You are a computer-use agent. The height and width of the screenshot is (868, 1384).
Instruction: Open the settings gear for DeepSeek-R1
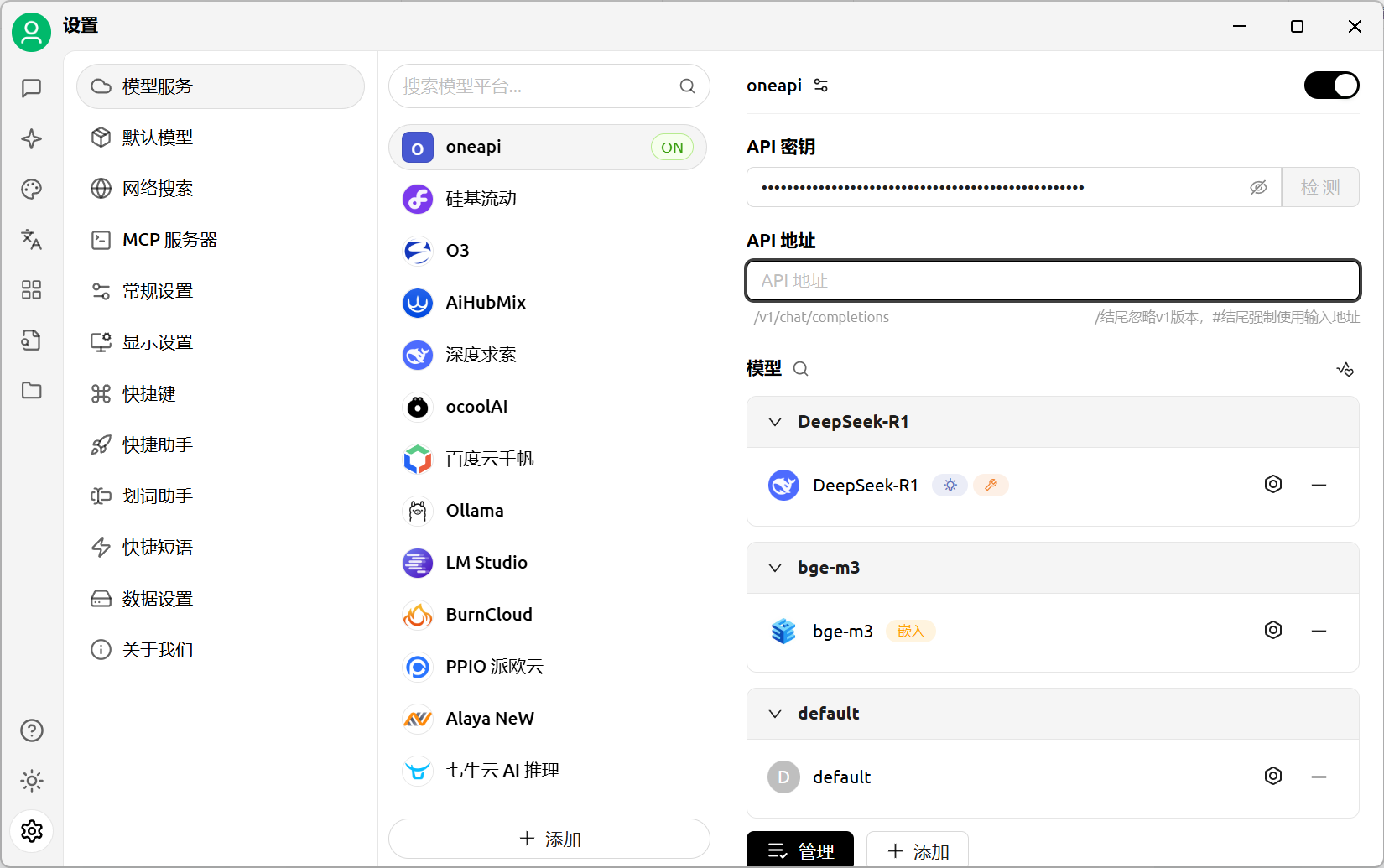pos(1273,484)
